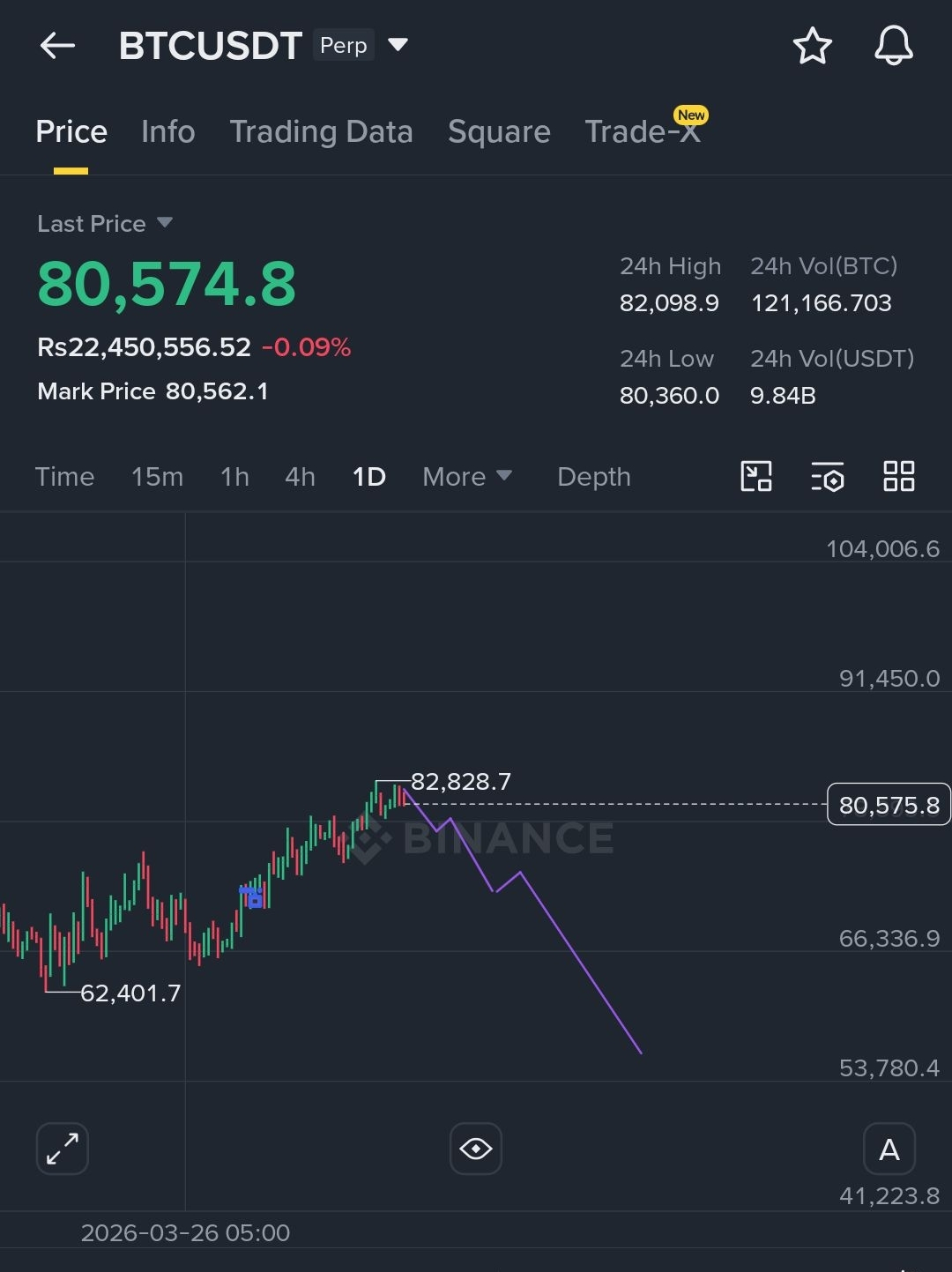Tap the 24h High value 82,098.9
Image resolution: width=952 pixels, height=1272 pixels.
click(x=669, y=303)
